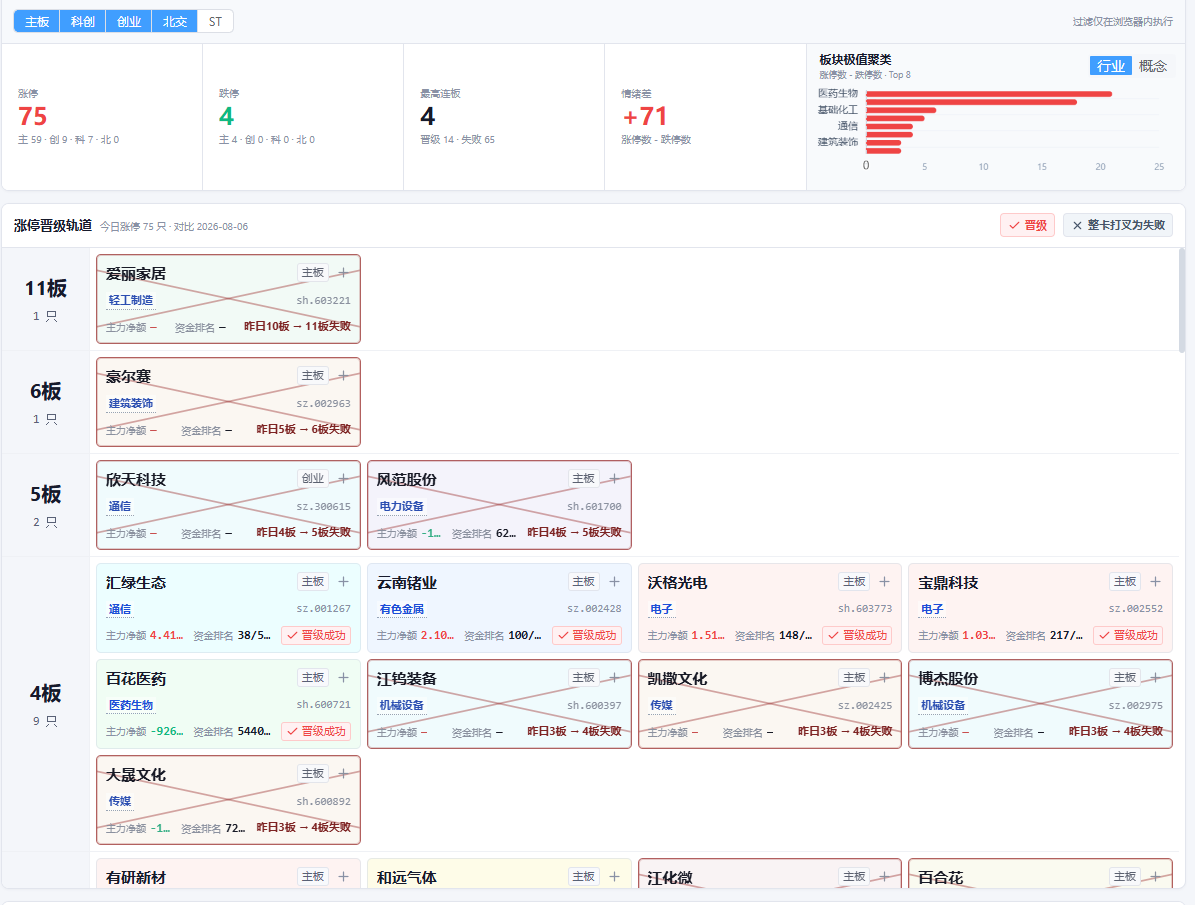Click plus icon on 大晟文化 card
1195x905 pixels.
[343, 774]
